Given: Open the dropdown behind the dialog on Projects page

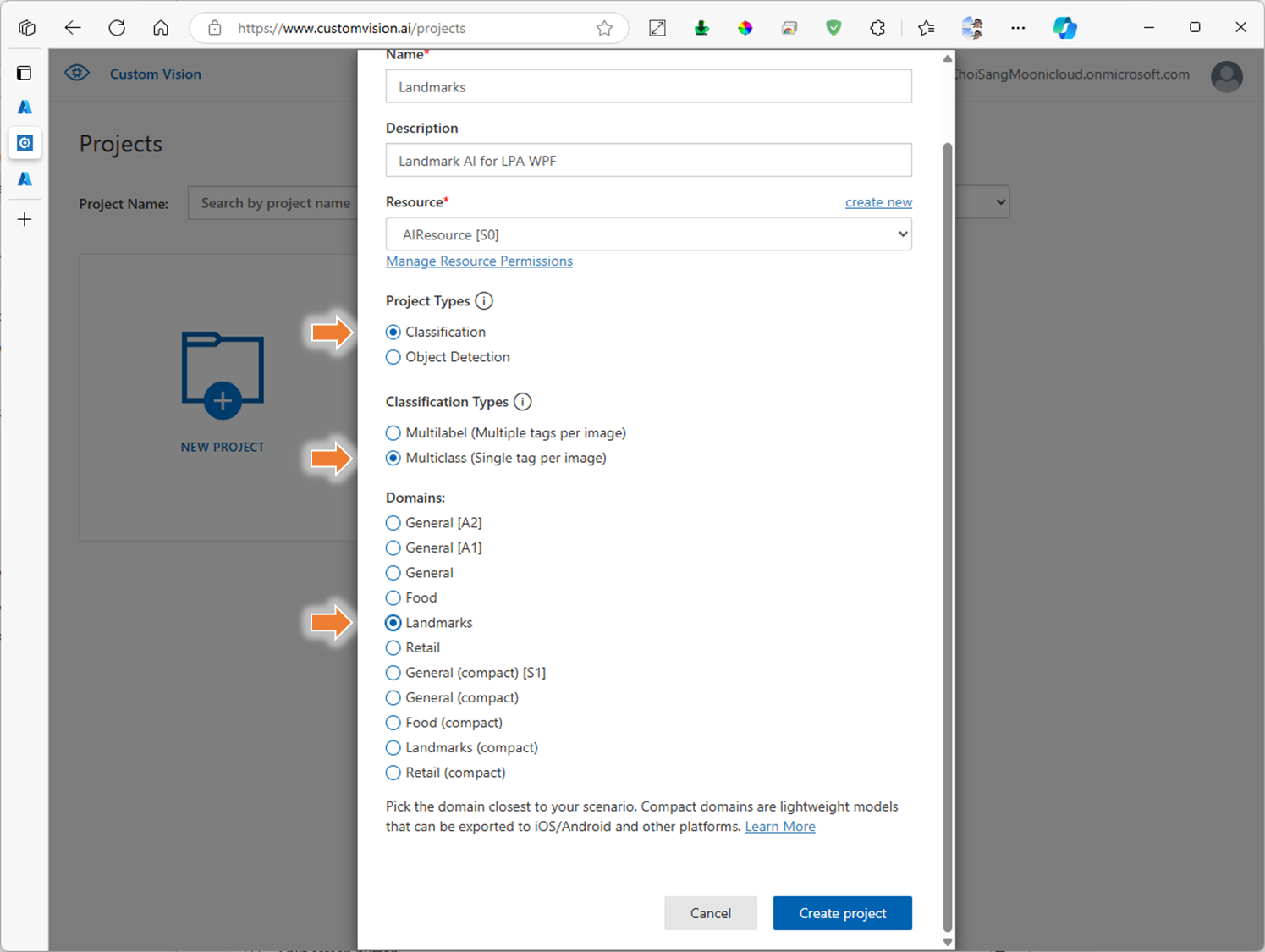Looking at the screenshot, I should coord(982,202).
